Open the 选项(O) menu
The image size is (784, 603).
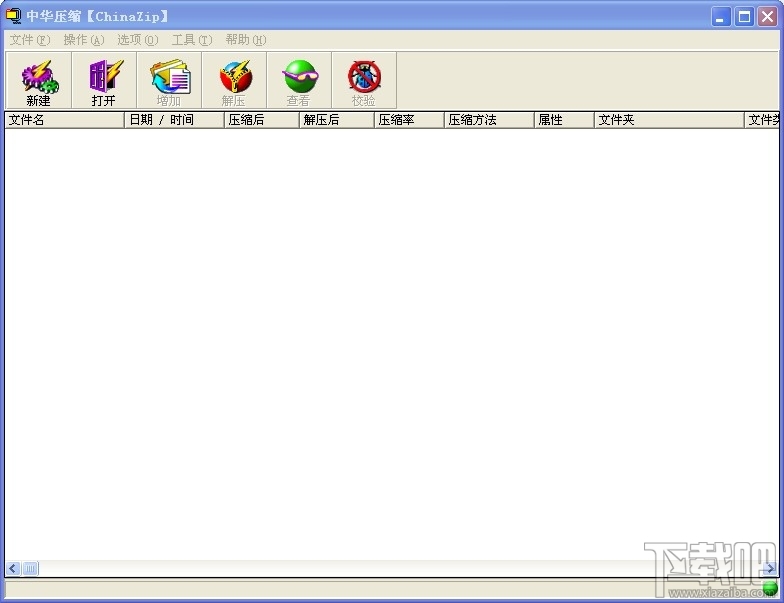tap(138, 40)
